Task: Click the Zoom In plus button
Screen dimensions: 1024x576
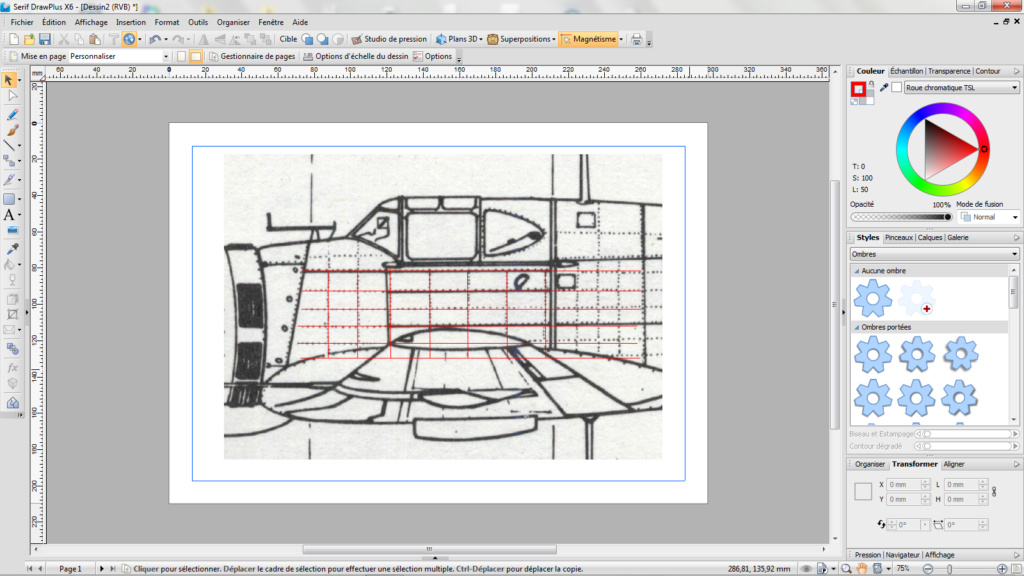Action: coord(1002,569)
